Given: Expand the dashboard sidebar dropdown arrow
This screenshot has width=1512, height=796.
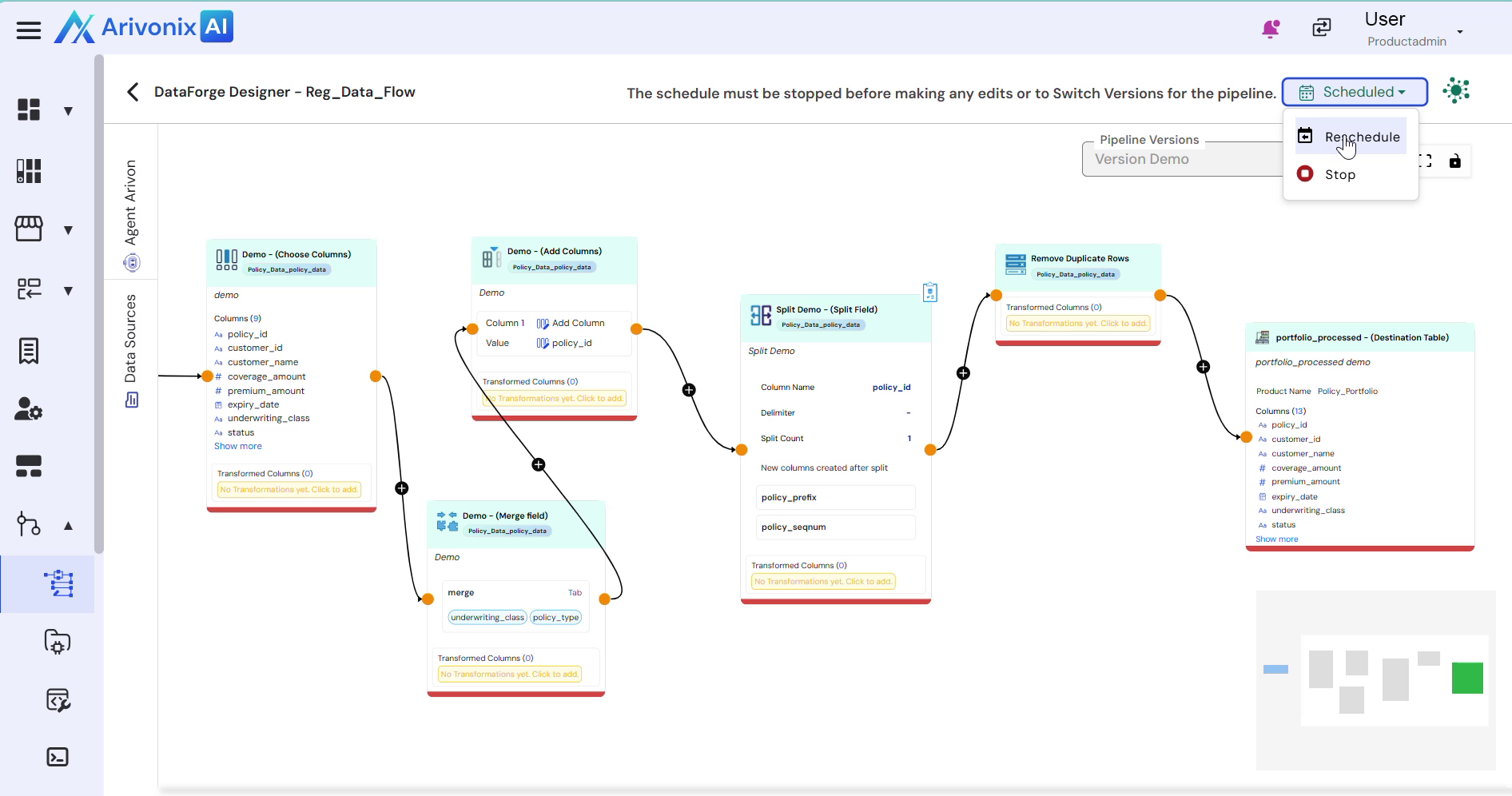Looking at the screenshot, I should click(x=68, y=110).
